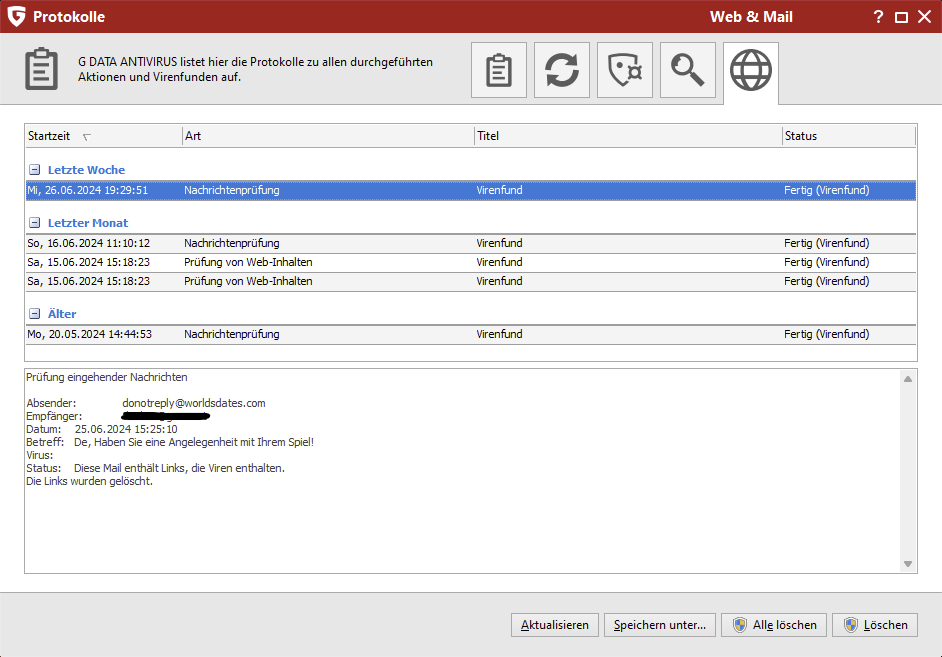The width and height of the screenshot is (942, 657).
Task: Click the Älter group label
Action: pyautogui.click(x=62, y=313)
